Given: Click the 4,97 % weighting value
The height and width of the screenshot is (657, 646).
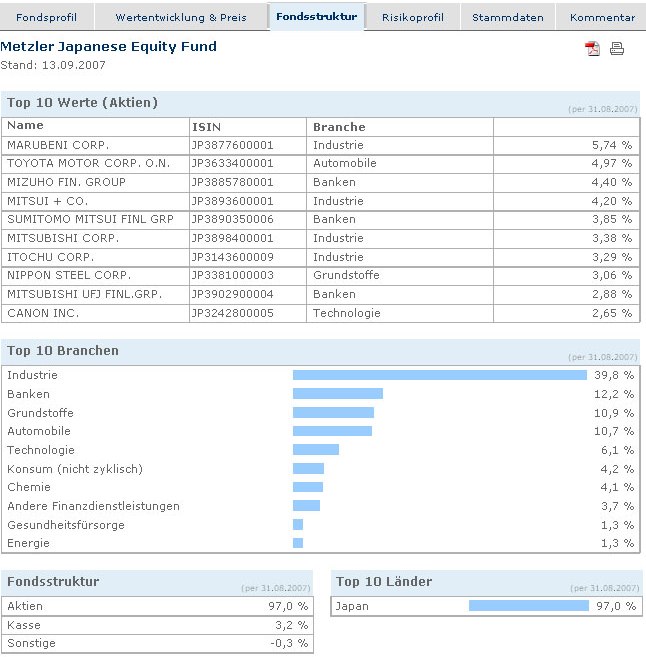Looking at the screenshot, I should pyautogui.click(x=612, y=163).
